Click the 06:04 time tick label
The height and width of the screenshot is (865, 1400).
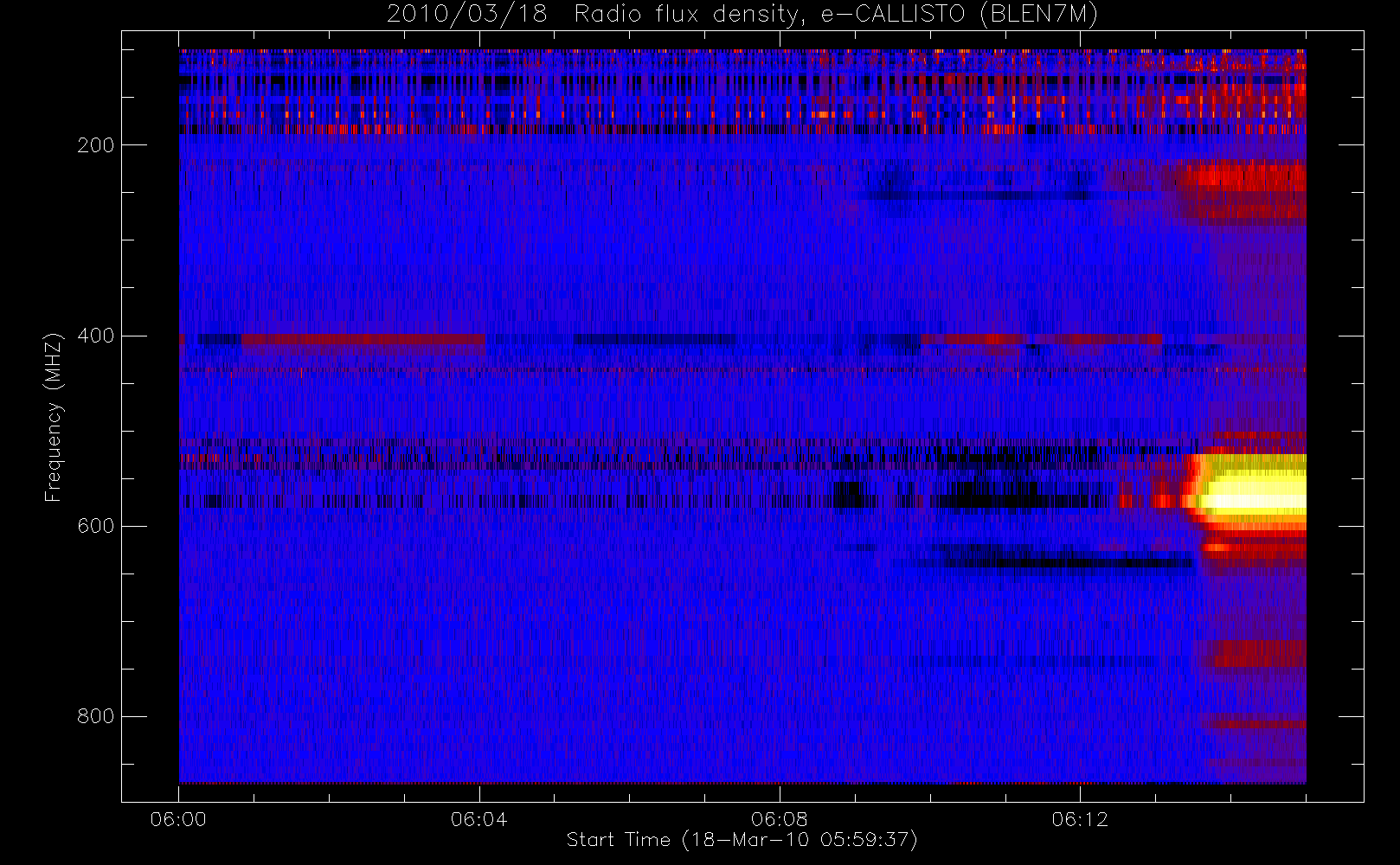pos(478,819)
